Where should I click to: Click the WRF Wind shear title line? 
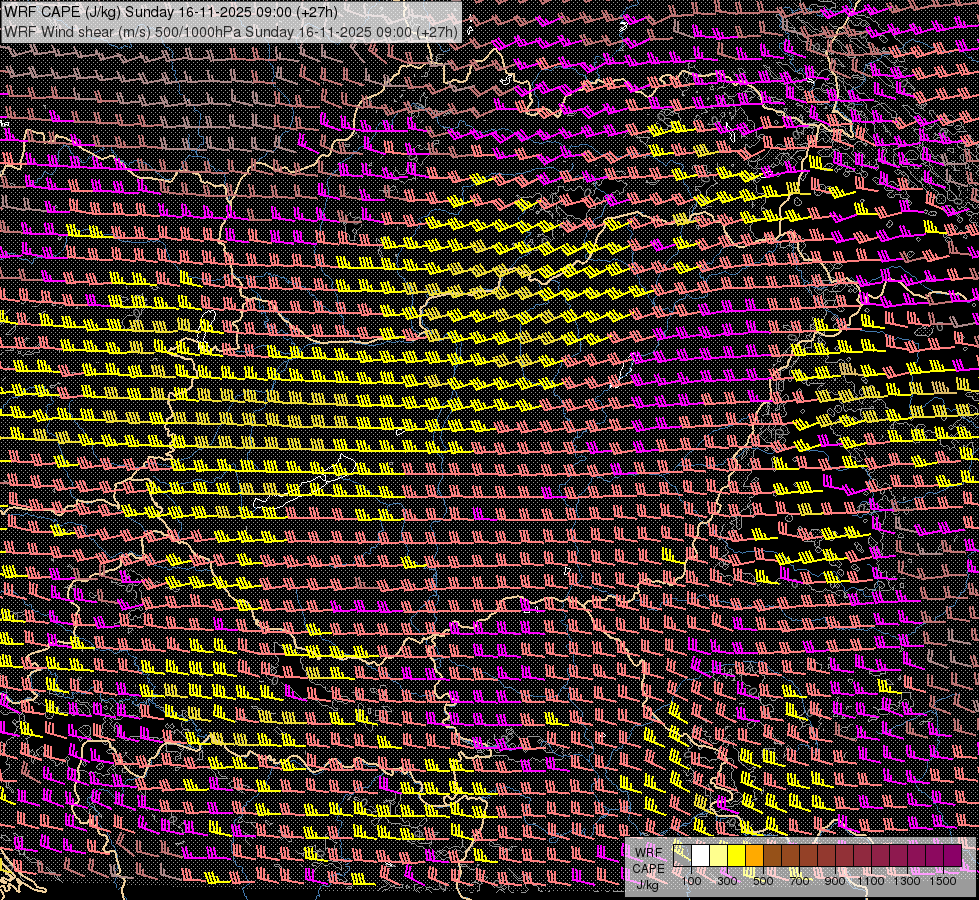pos(230,31)
